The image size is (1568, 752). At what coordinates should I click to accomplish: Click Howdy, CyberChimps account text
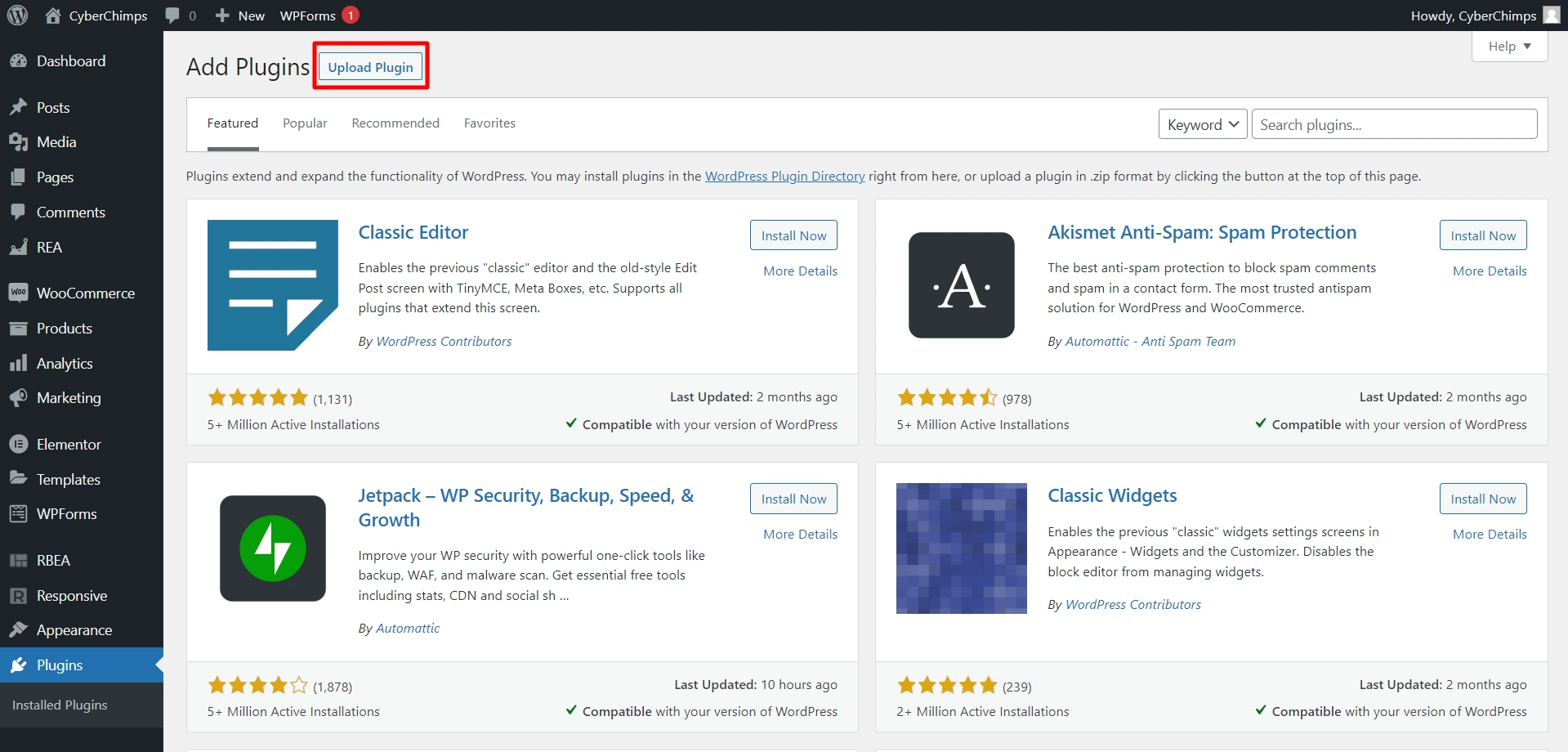(x=1473, y=16)
